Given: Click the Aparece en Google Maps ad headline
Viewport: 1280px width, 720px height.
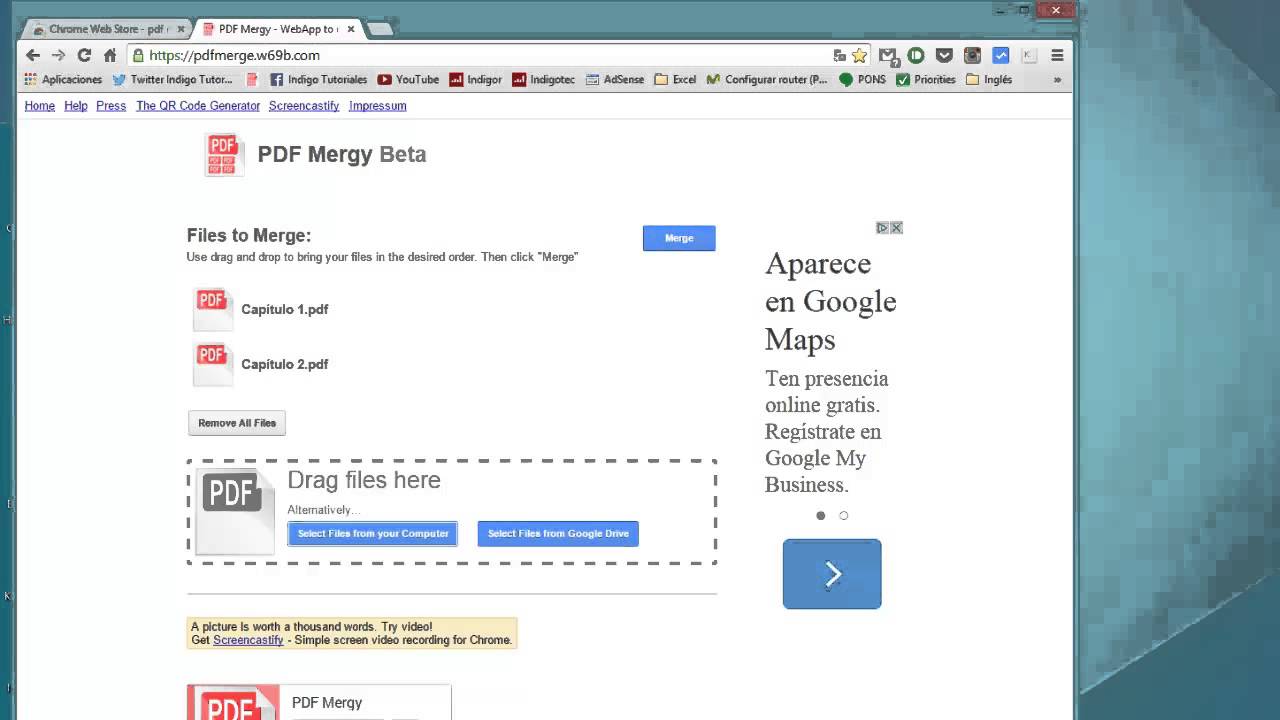Looking at the screenshot, I should click(831, 301).
